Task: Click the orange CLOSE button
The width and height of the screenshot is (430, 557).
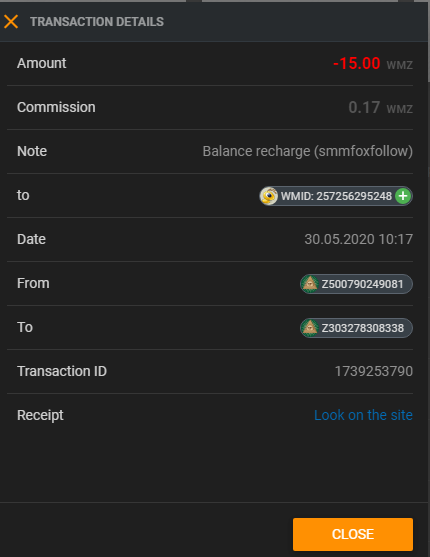Action: (353, 534)
